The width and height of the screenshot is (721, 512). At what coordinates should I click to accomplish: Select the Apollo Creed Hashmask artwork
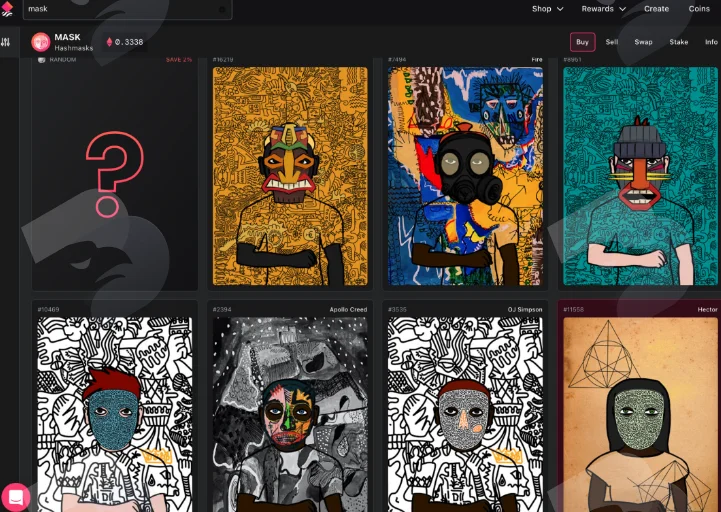point(290,414)
